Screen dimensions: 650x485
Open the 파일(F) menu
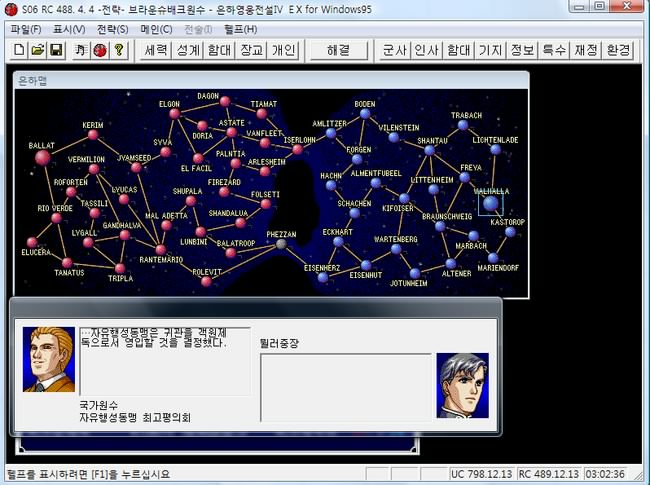[26, 29]
